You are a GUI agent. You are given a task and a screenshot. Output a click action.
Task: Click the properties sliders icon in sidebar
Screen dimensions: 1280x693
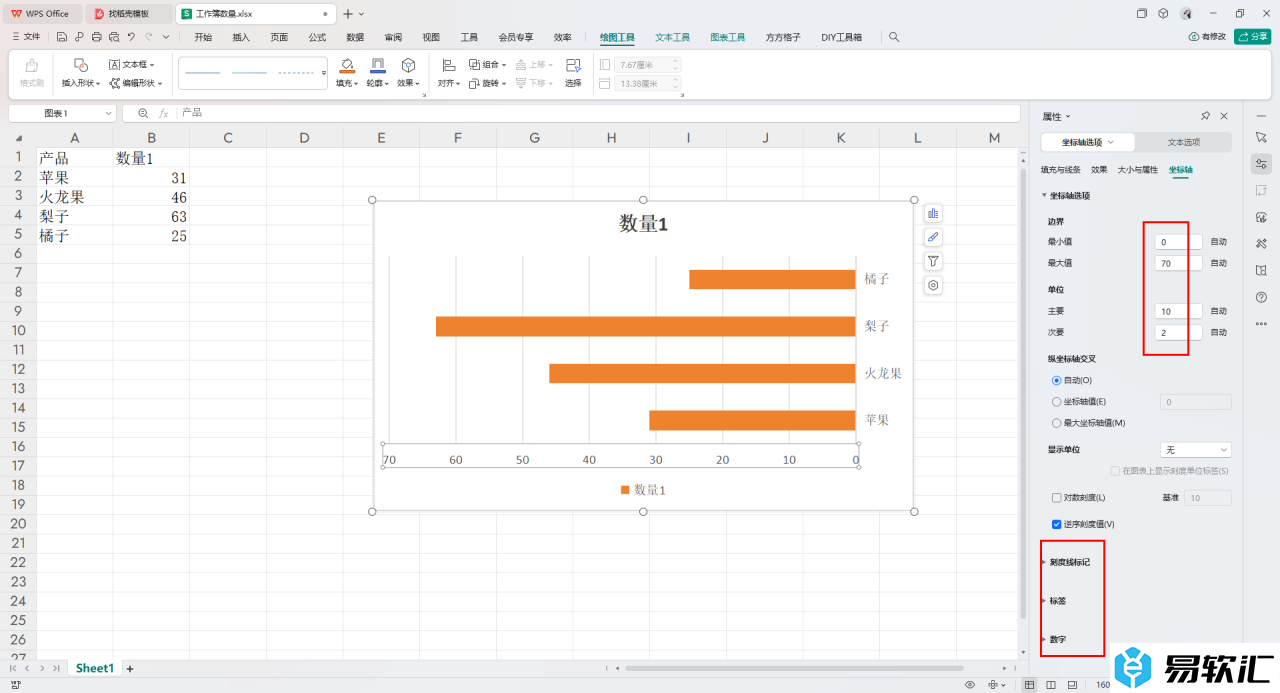[x=1260, y=163]
